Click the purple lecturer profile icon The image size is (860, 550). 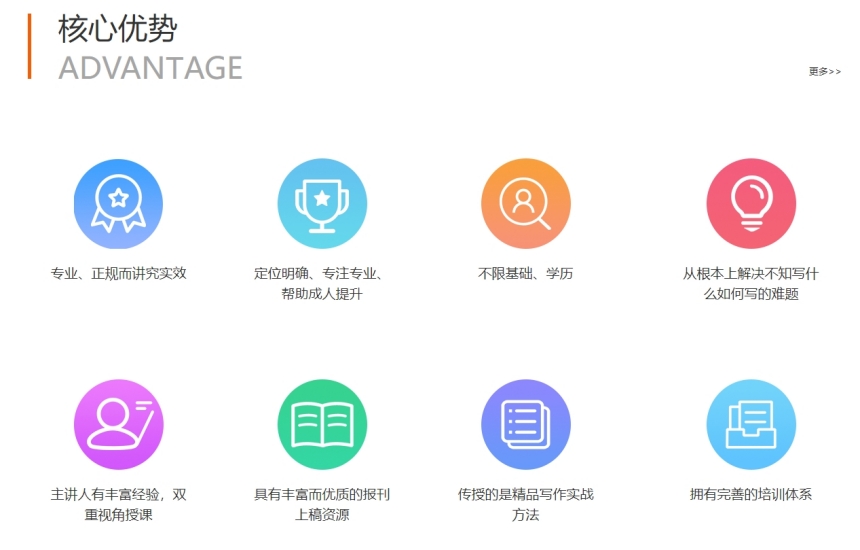pyautogui.click(x=118, y=424)
